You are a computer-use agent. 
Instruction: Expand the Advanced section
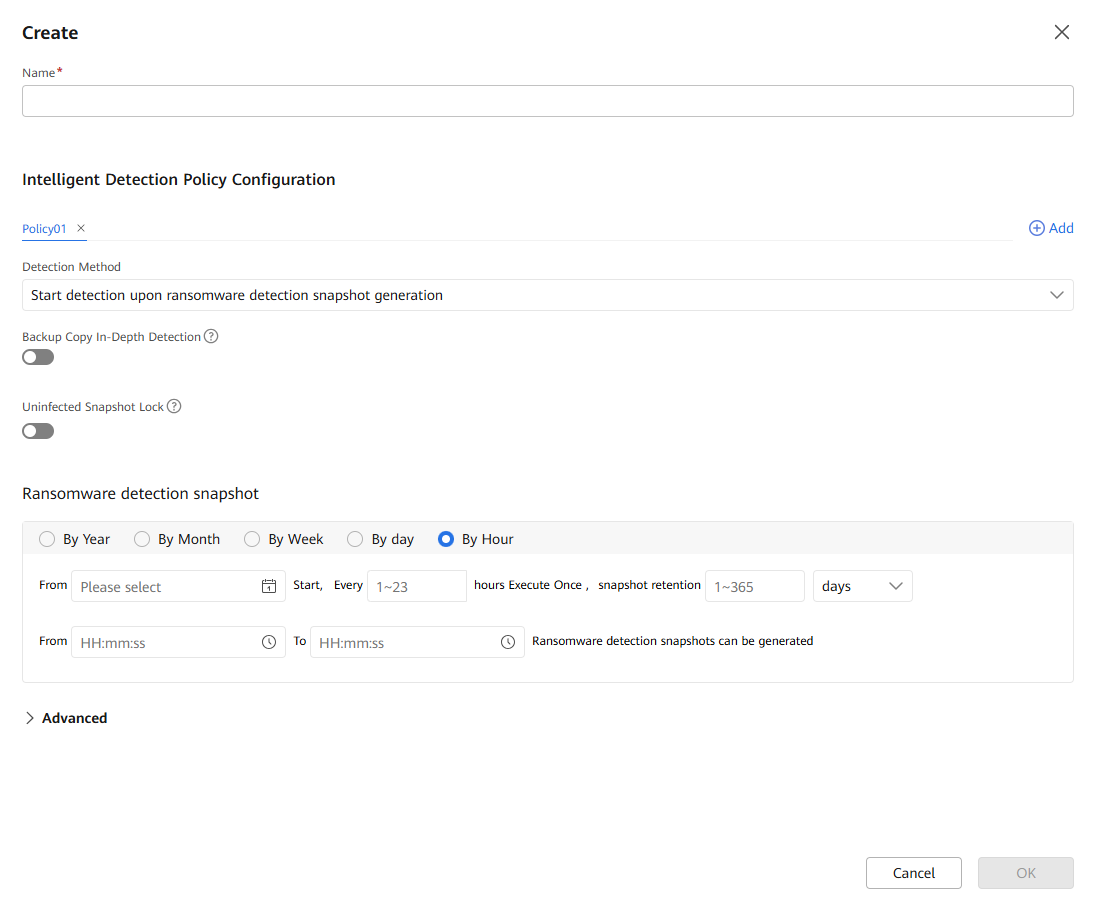click(x=66, y=718)
